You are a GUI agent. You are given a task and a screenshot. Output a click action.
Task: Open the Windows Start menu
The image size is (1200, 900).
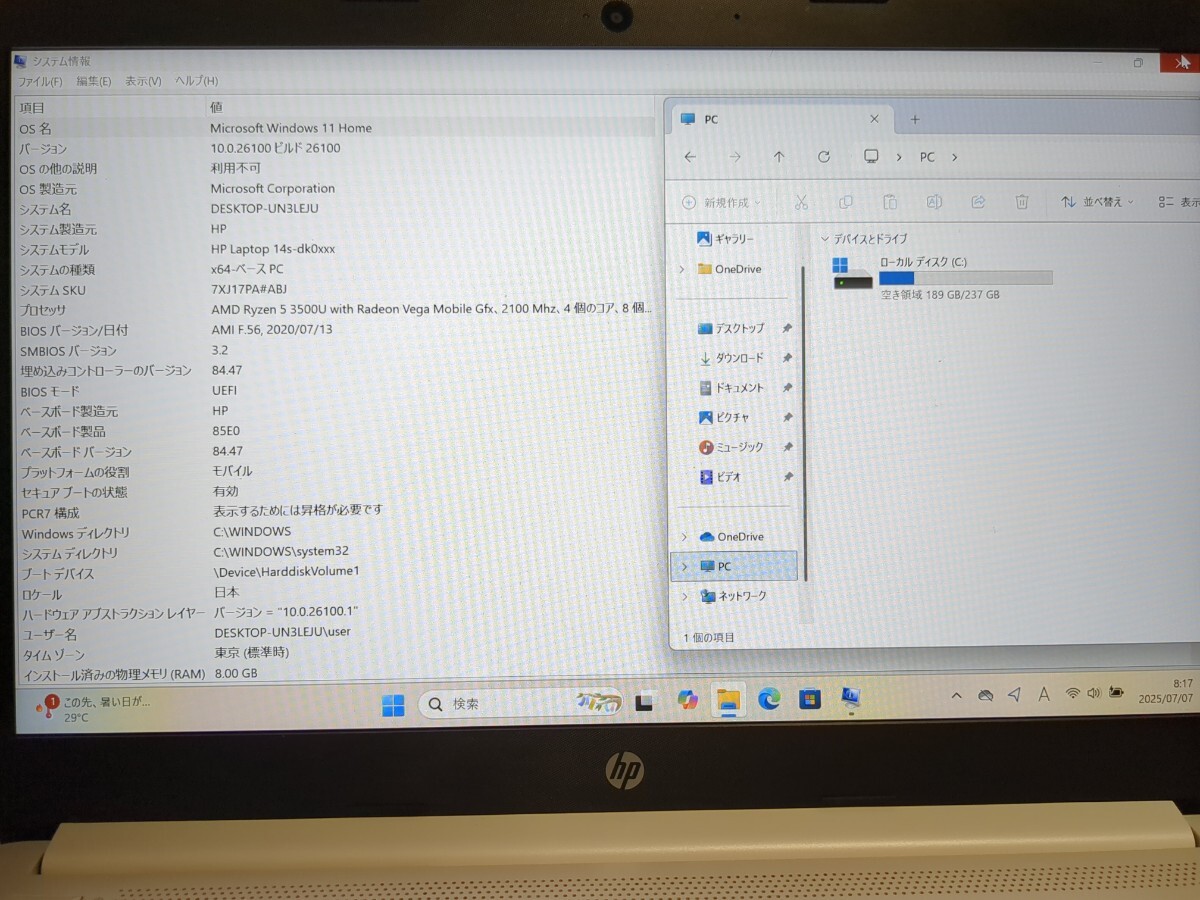click(393, 705)
